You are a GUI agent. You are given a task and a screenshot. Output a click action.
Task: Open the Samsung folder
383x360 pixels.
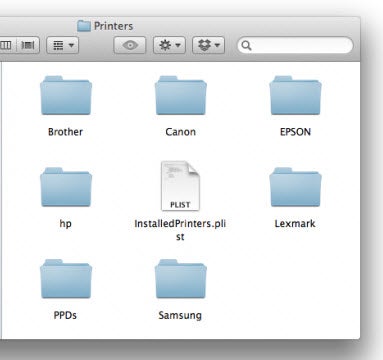(x=180, y=279)
